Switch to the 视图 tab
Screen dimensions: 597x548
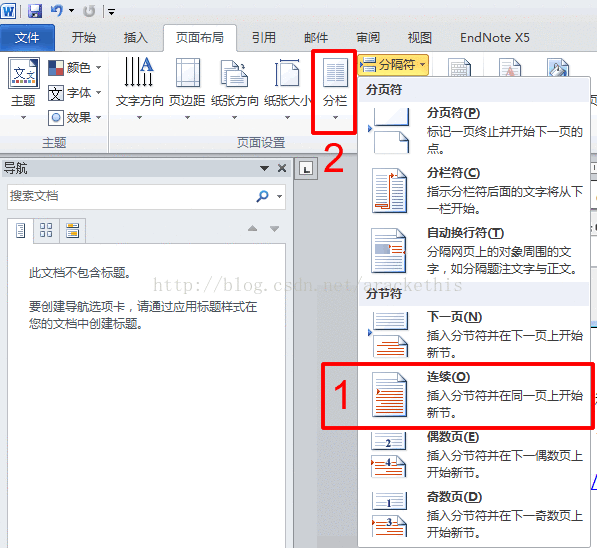click(420, 37)
